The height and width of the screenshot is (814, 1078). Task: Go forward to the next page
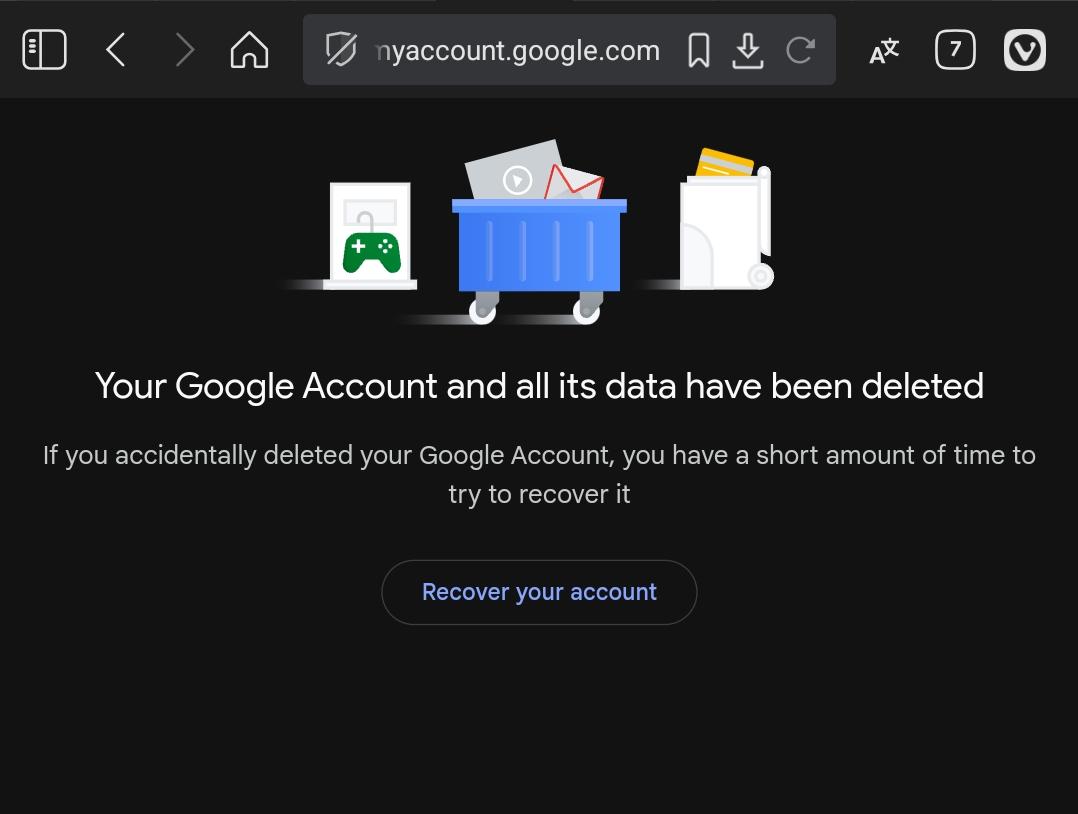click(x=184, y=50)
